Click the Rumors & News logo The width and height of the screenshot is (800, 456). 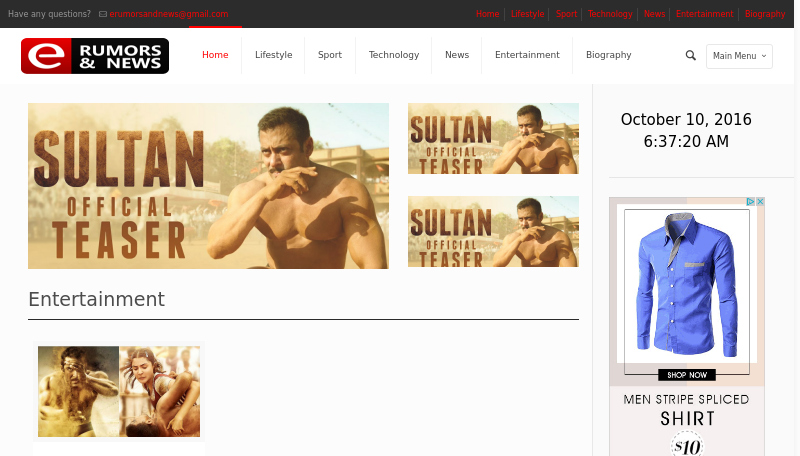[95, 56]
